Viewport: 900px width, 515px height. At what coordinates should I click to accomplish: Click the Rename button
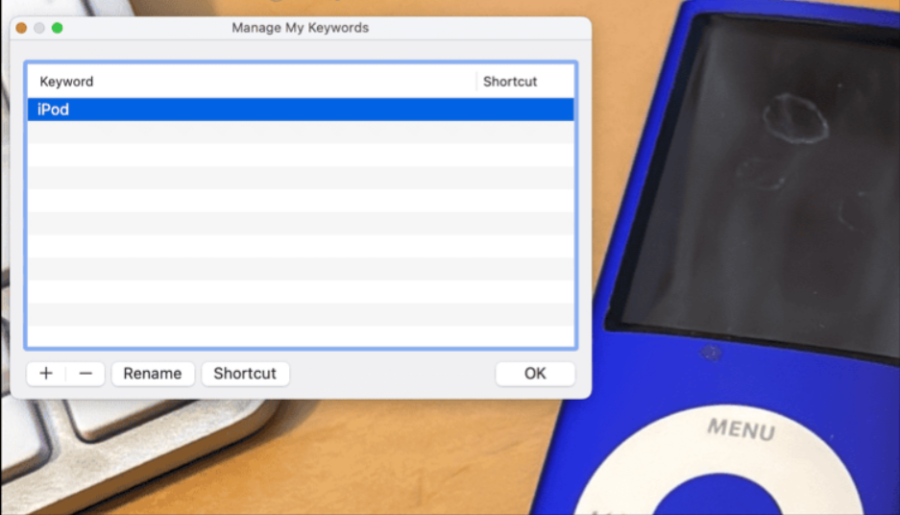(153, 374)
